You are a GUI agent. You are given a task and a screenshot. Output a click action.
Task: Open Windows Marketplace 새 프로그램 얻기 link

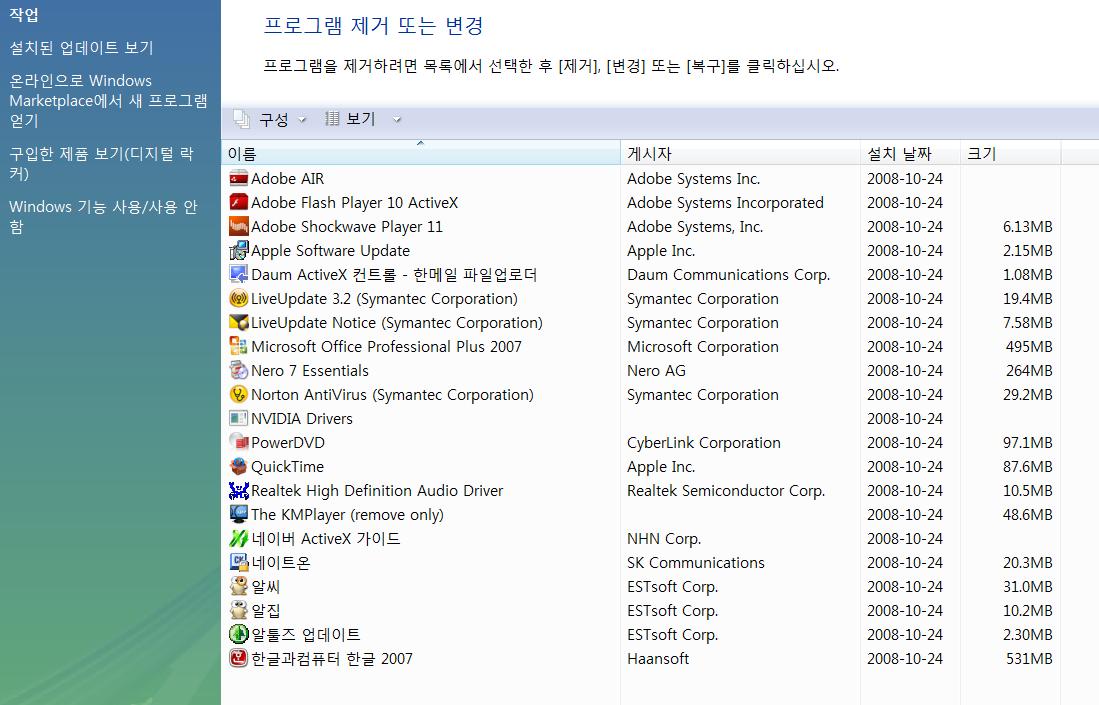click(109, 100)
